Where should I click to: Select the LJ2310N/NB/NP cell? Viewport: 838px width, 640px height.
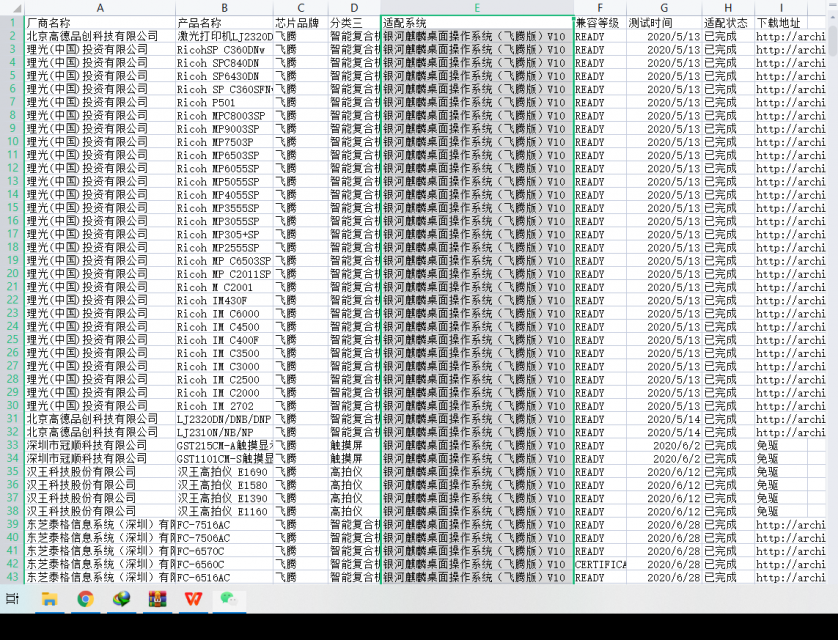click(x=224, y=432)
